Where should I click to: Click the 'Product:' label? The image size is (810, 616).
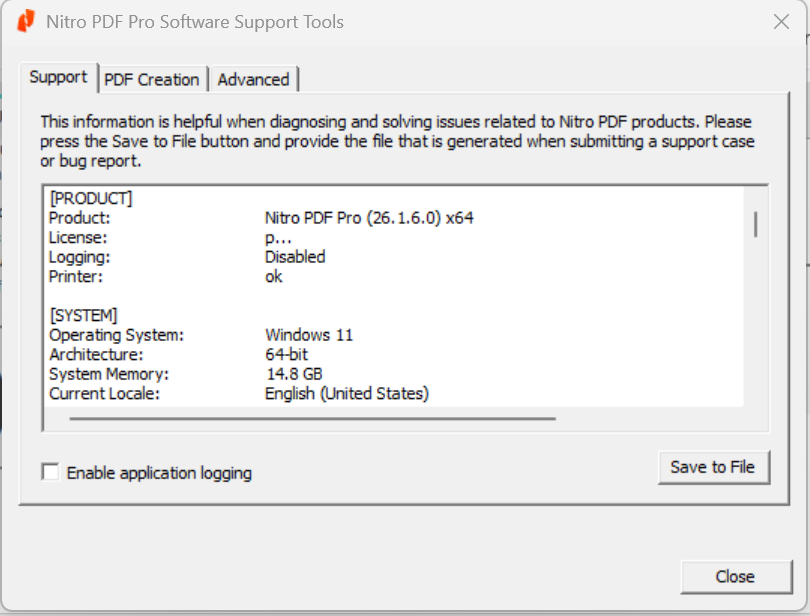tap(80, 218)
